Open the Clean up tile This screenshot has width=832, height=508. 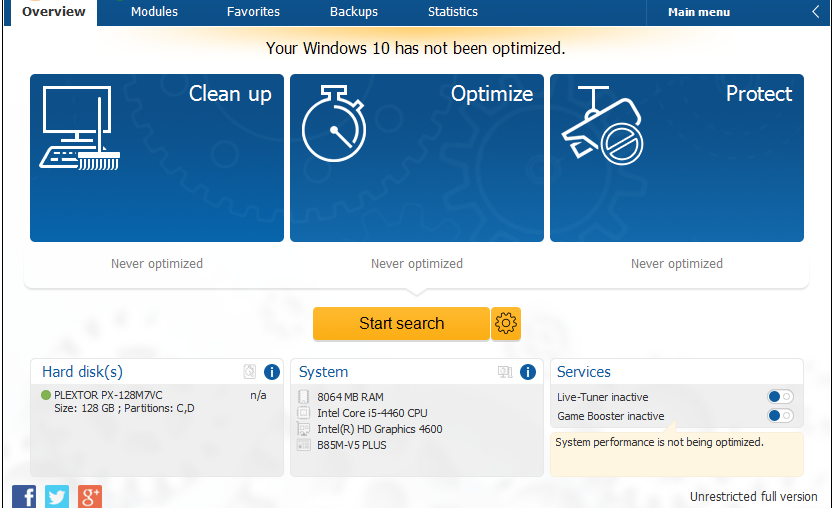coord(157,158)
